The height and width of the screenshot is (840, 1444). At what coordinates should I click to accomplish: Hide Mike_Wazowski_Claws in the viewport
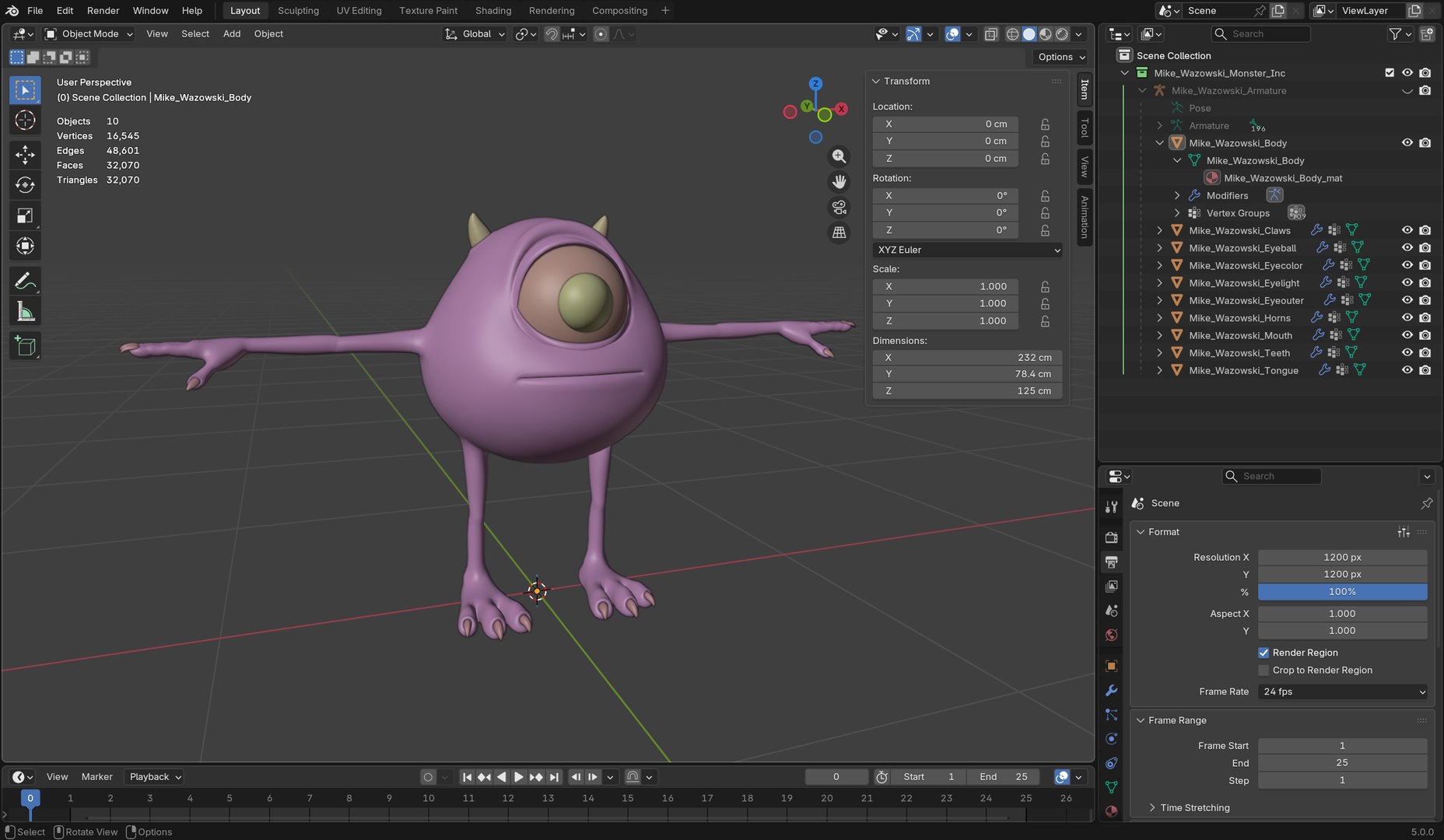point(1407,230)
